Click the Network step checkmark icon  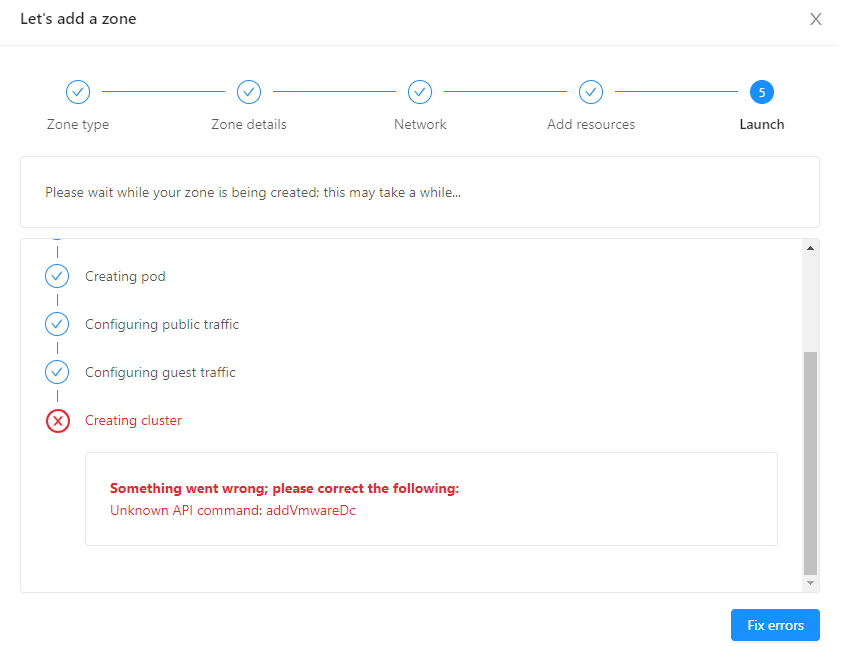point(420,91)
